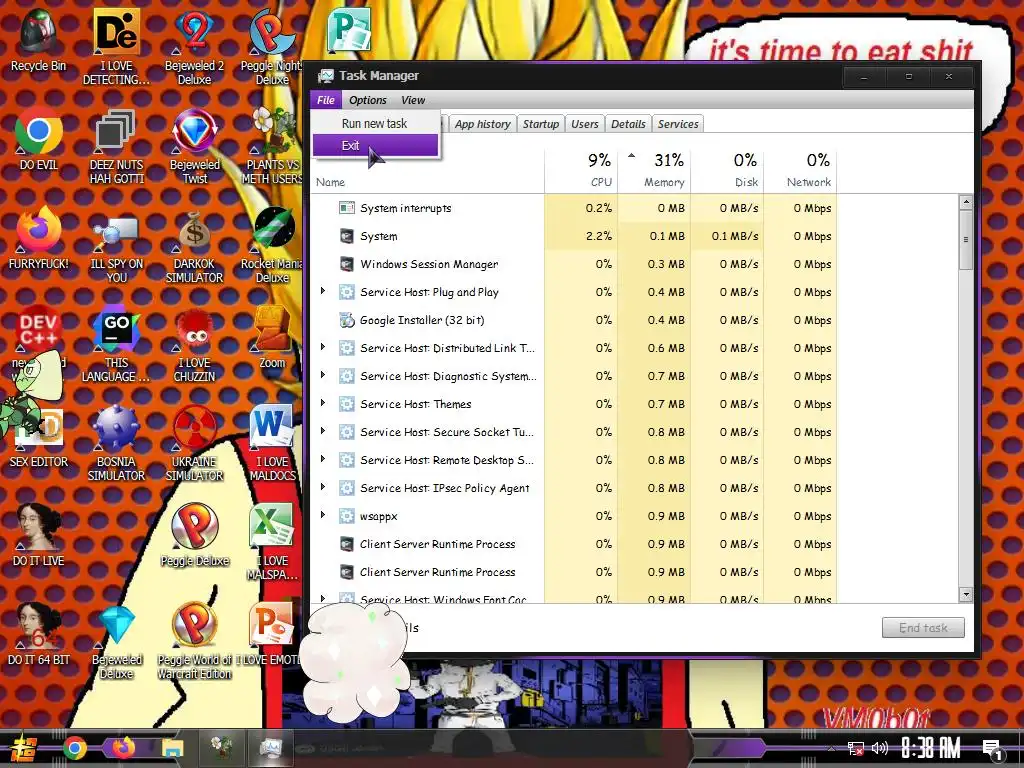Expand Service Host: IPsec Policy Agent row
Viewport: 1024px width, 768px height.
tap(323, 487)
